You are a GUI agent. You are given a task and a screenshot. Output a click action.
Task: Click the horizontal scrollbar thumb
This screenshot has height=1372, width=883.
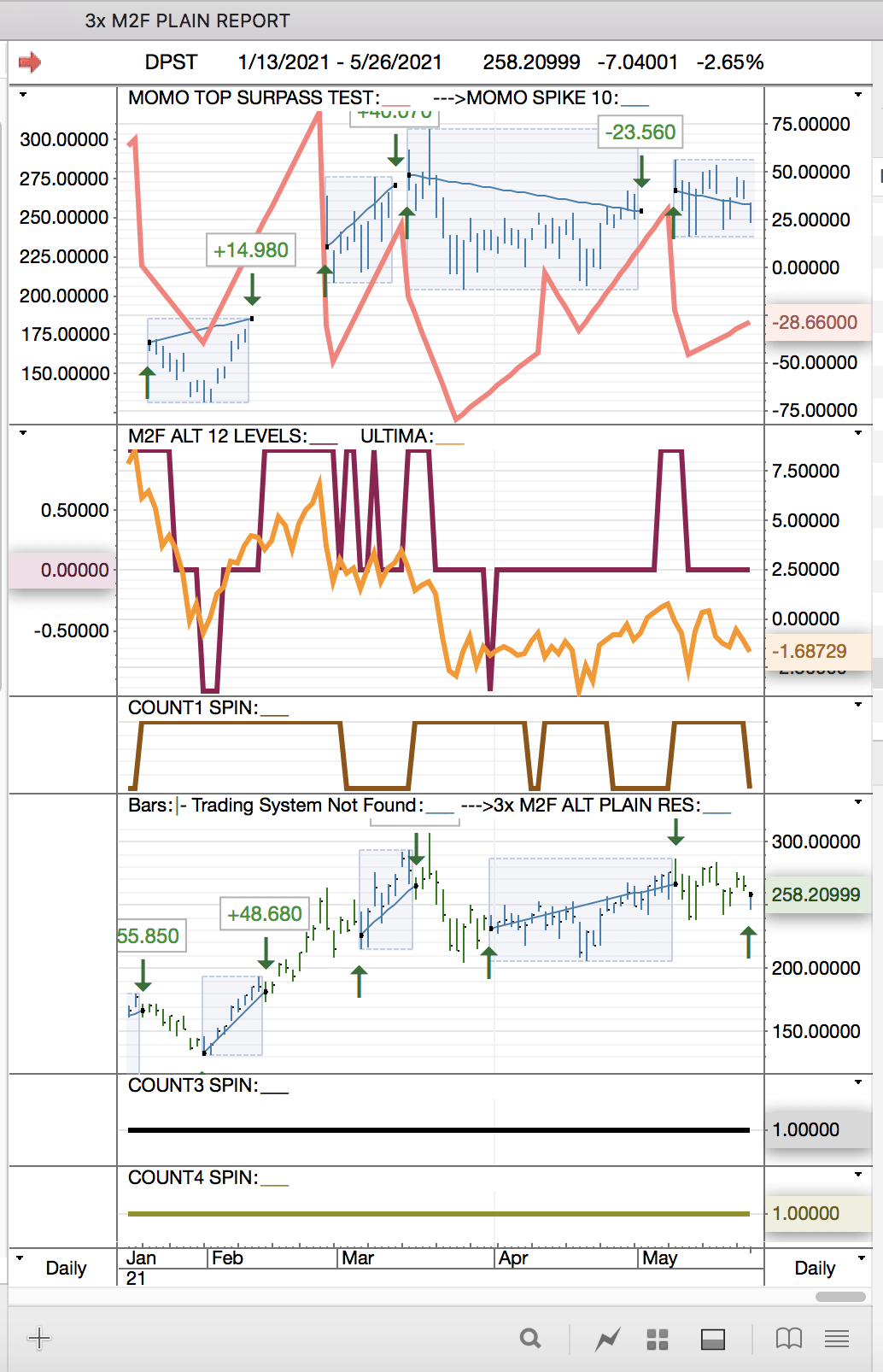840,1296
